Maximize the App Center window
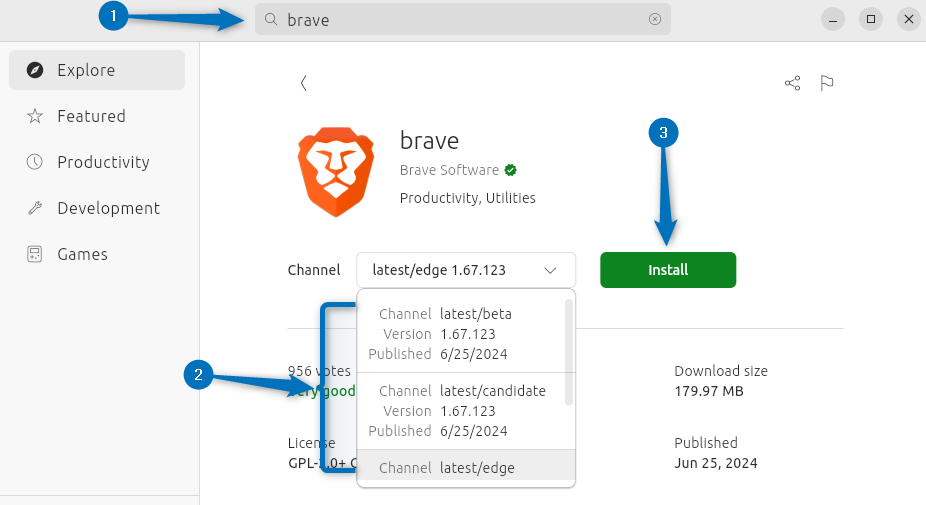The image size is (926, 505). [x=870, y=19]
